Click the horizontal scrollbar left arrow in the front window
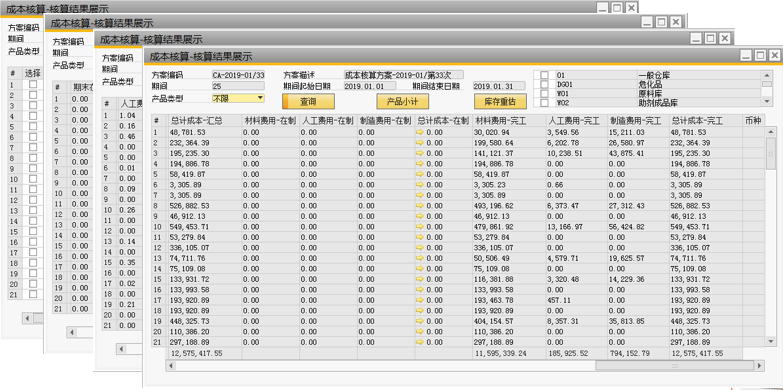Image resolution: width=783 pixels, height=390 pixels. coord(171,366)
